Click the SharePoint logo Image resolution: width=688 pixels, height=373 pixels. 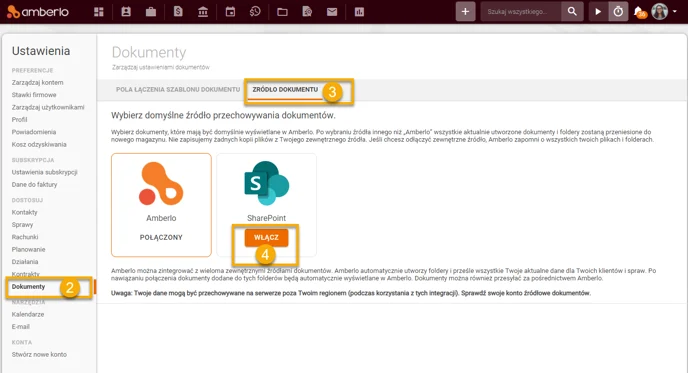tap(266, 183)
